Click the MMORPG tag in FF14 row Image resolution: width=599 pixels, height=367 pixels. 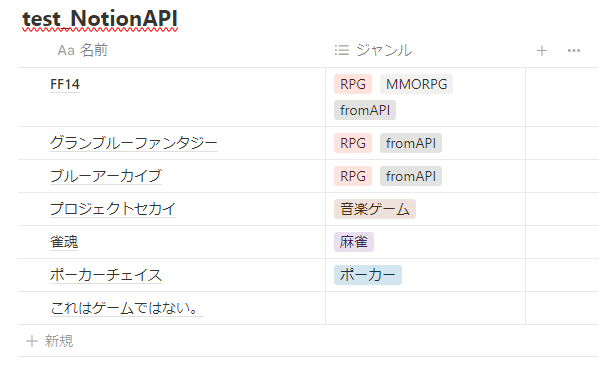coord(416,84)
